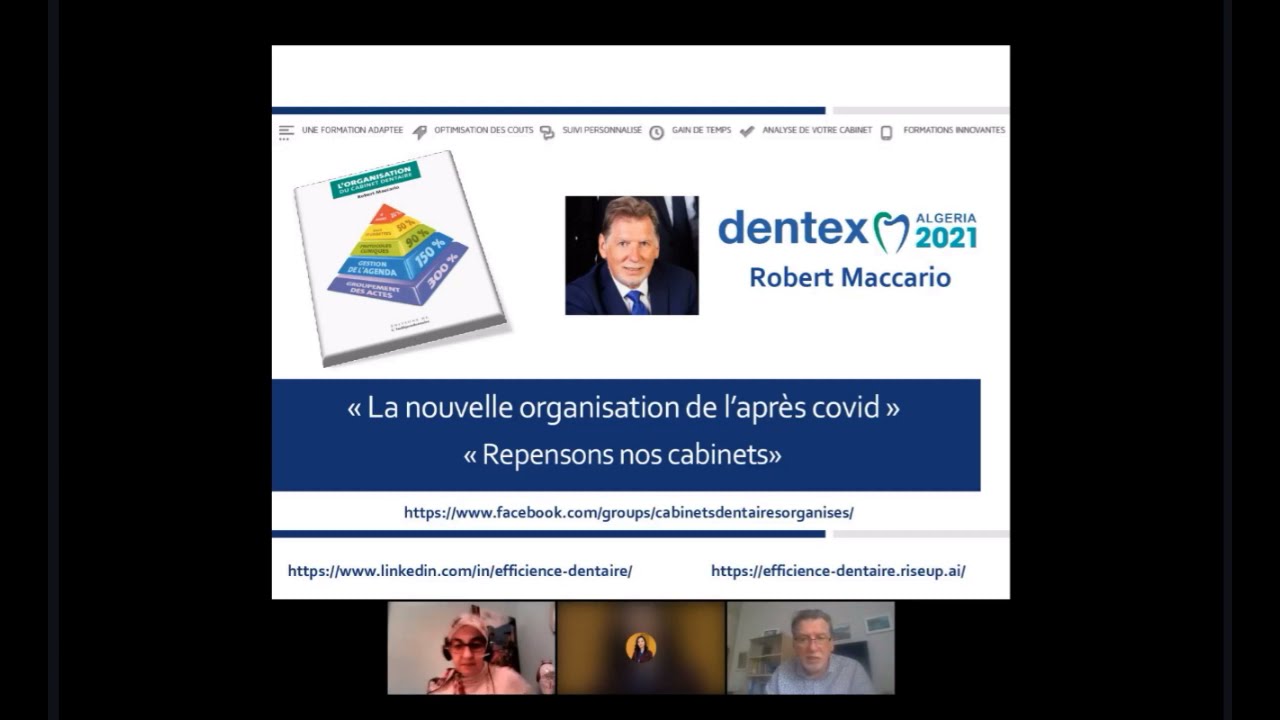Click the icon before 'Optimisation des couts'
This screenshot has height=720, width=1280.
pos(420,132)
